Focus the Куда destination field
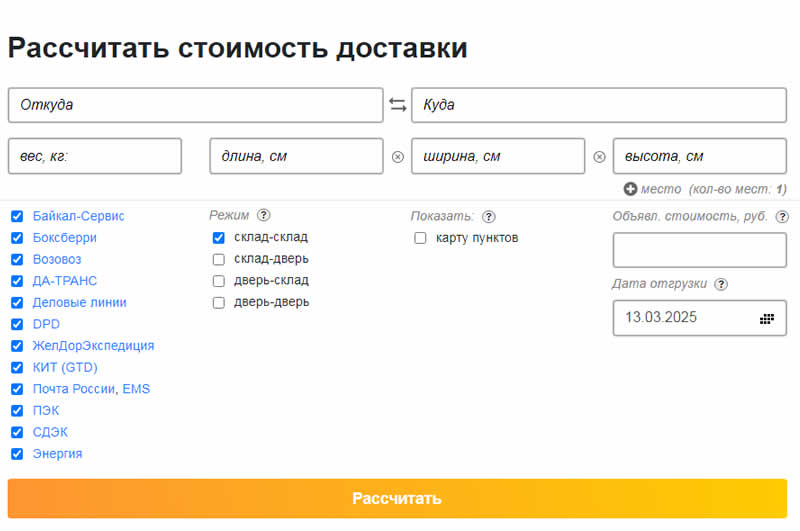This screenshot has height=531, width=800. pyautogui.click(x=599, y=105)
